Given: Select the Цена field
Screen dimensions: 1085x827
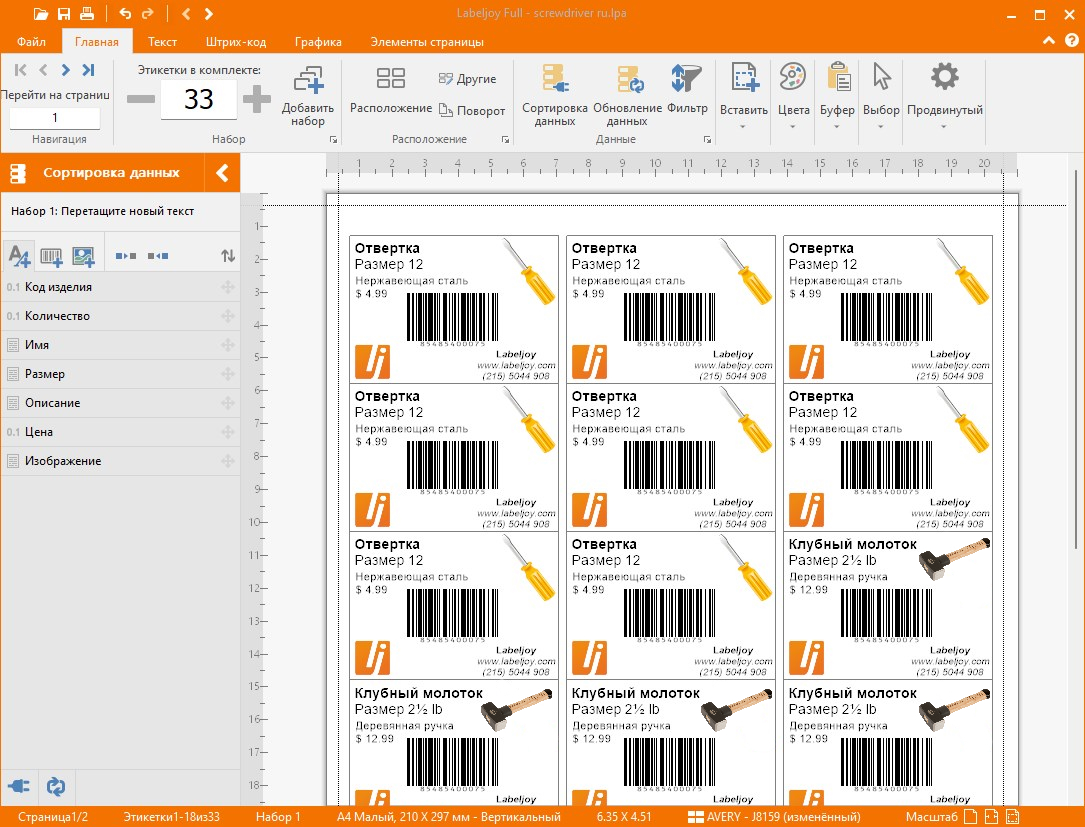Looking at the screenshot, I should 120,433.
